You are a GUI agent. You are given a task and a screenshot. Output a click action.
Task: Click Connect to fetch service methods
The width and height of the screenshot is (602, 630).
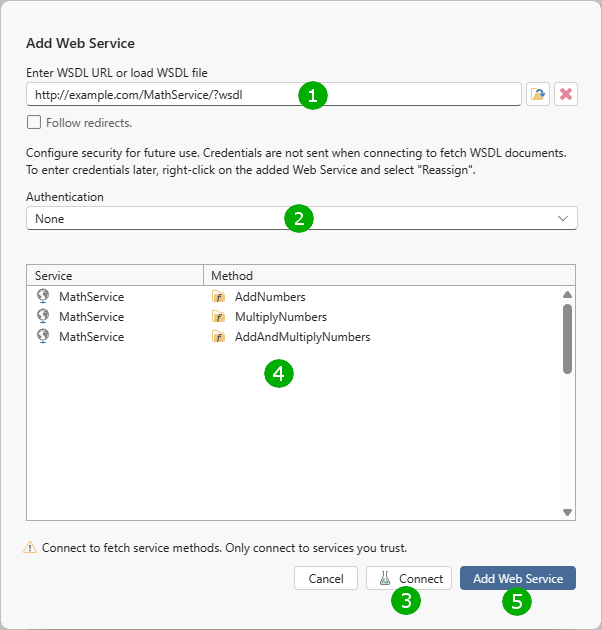click(410, 578)
